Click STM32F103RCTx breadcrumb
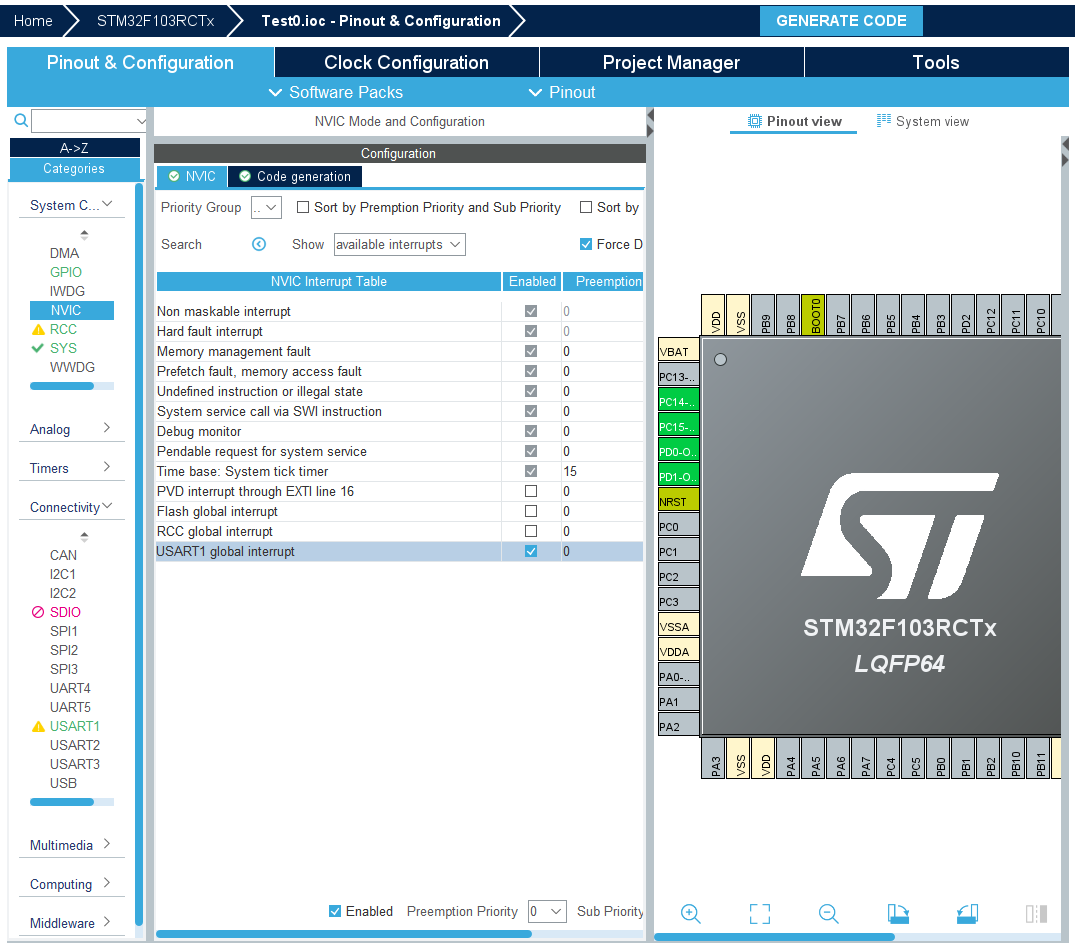This screenshot has width=1075, height=946. click(156, 21)
